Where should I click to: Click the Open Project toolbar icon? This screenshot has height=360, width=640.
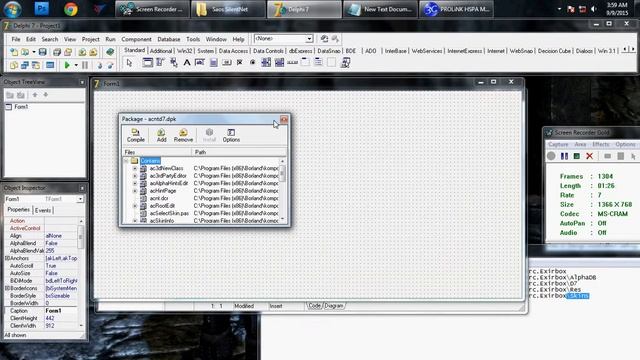68,52
